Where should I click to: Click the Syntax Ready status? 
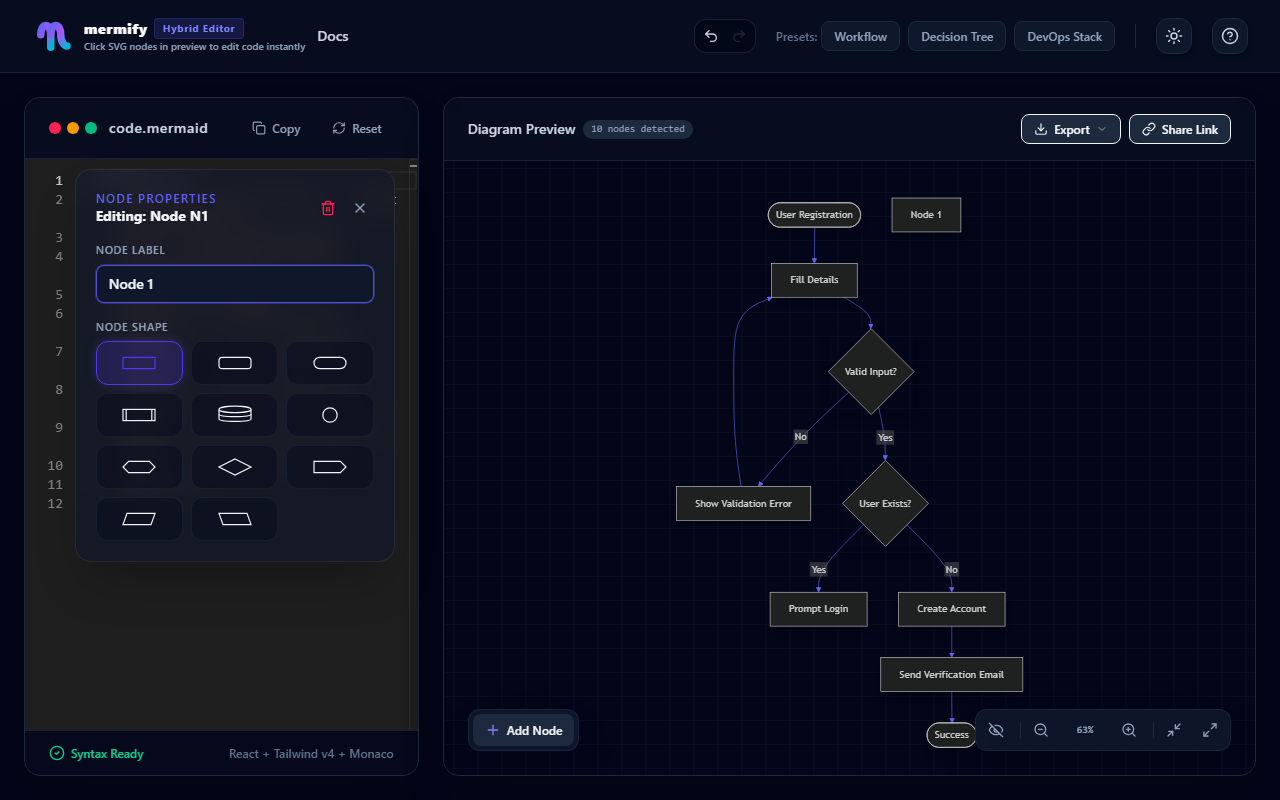pos(96,754)
